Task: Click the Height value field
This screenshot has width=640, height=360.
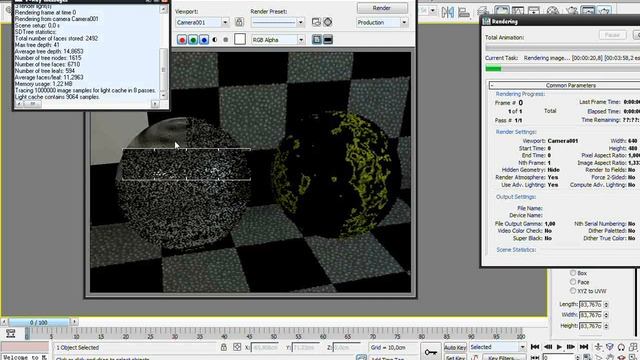Action: (591, 326)
